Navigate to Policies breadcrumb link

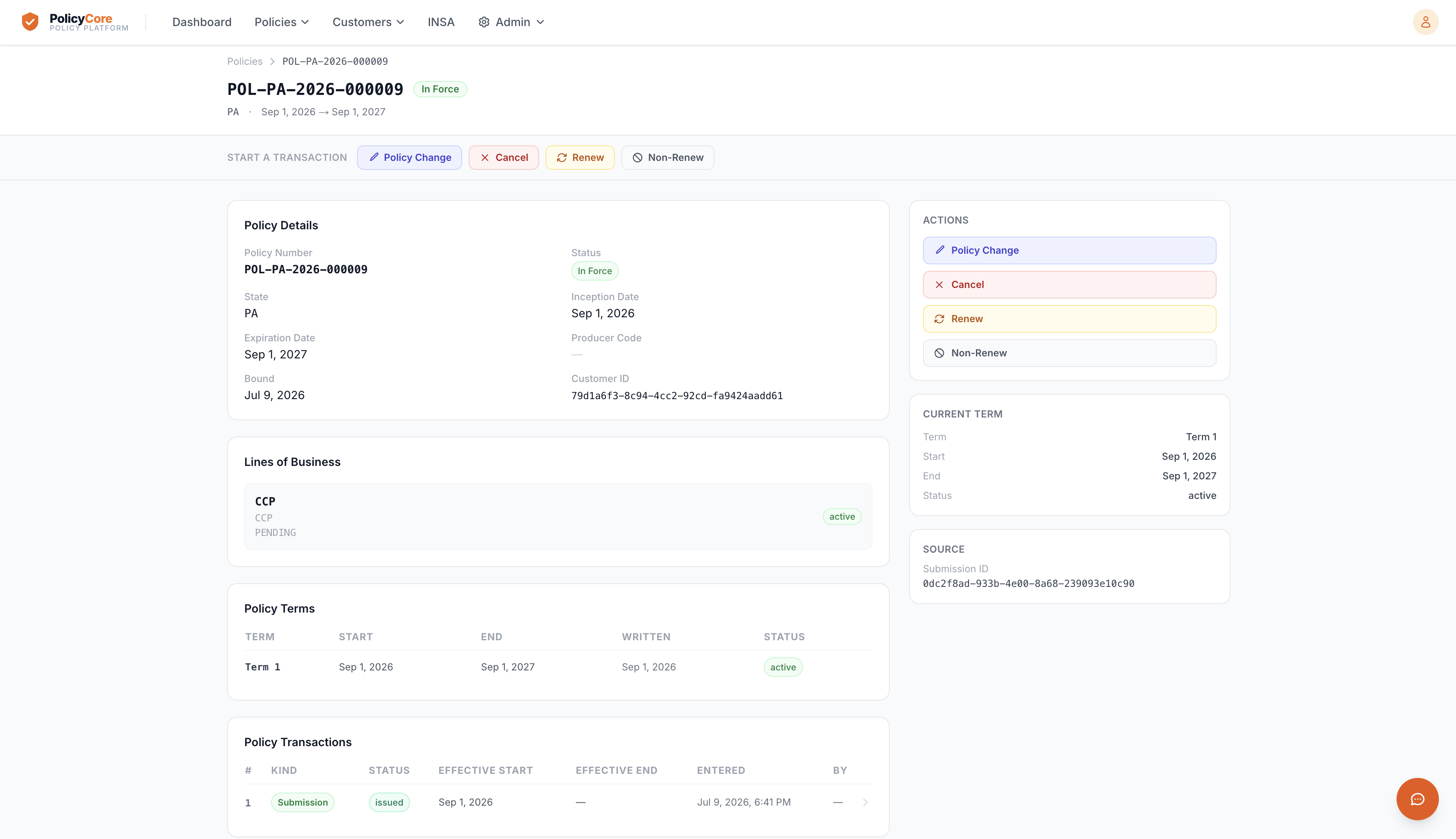click(245, 61)
